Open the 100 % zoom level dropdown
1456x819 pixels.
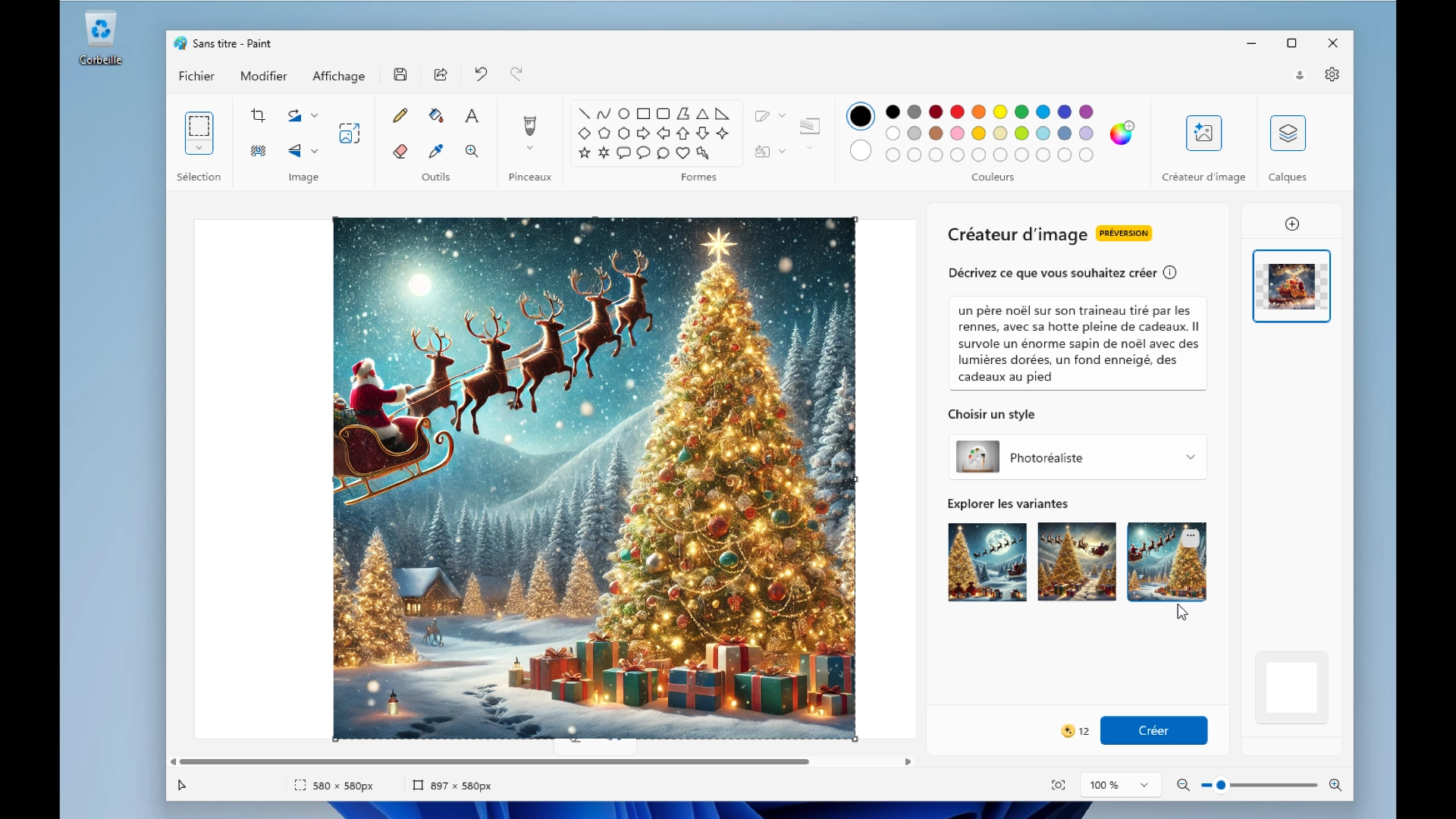pos(1120,786)
